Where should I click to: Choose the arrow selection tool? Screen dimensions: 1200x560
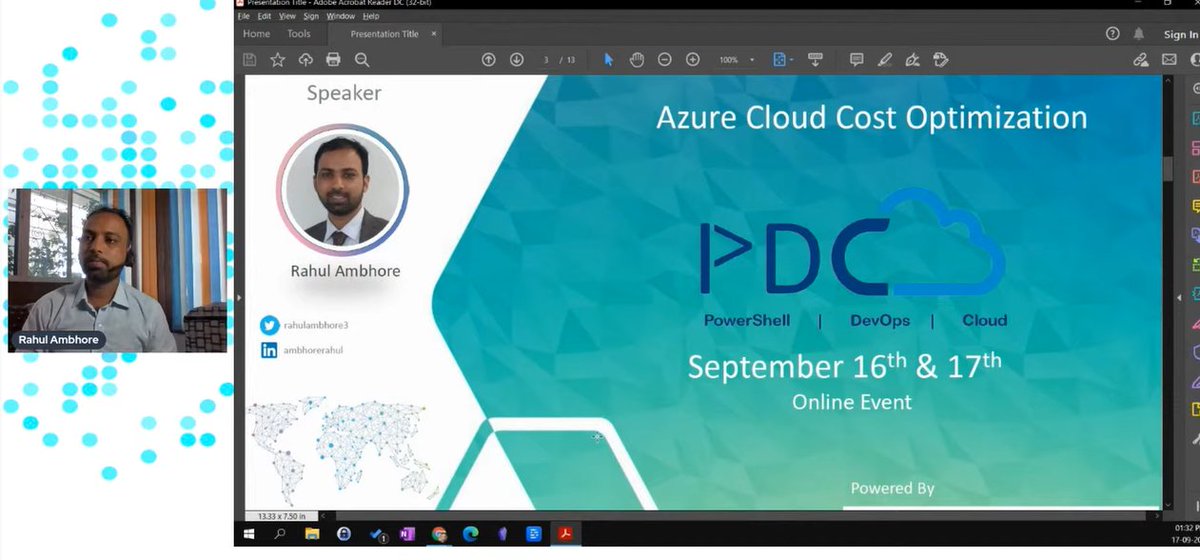608,60
